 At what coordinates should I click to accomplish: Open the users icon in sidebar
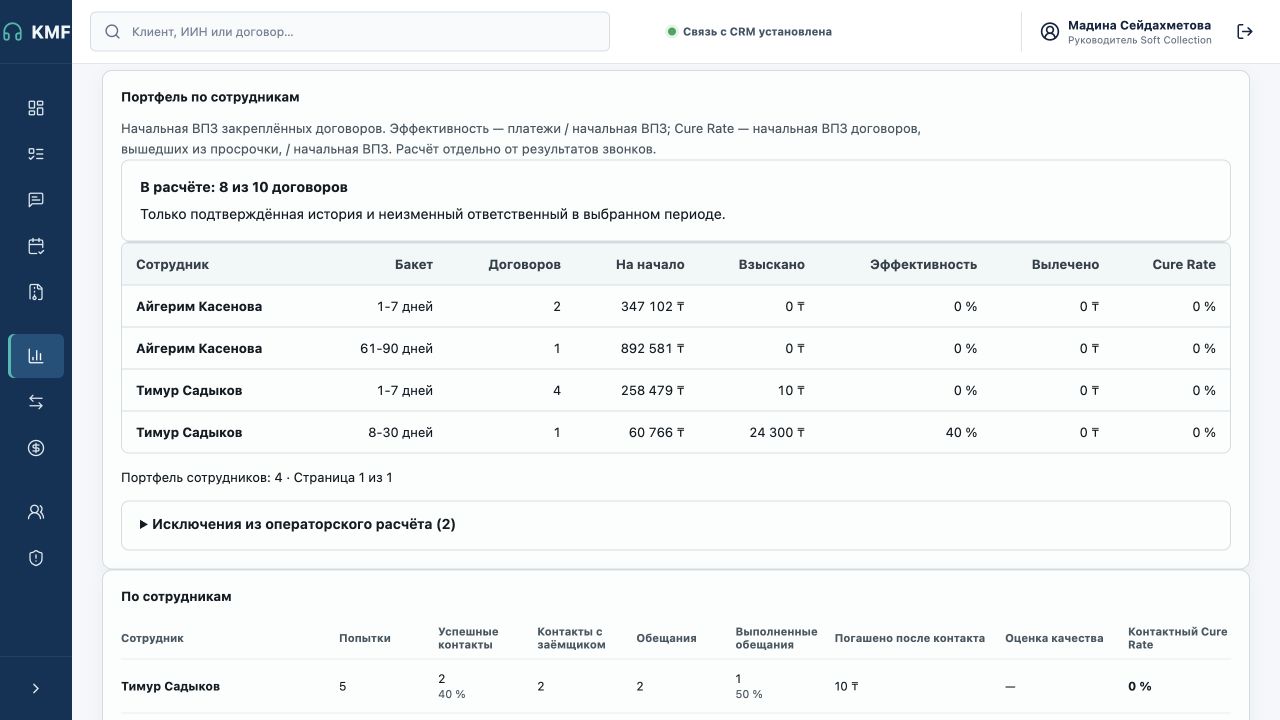(36, 512)
